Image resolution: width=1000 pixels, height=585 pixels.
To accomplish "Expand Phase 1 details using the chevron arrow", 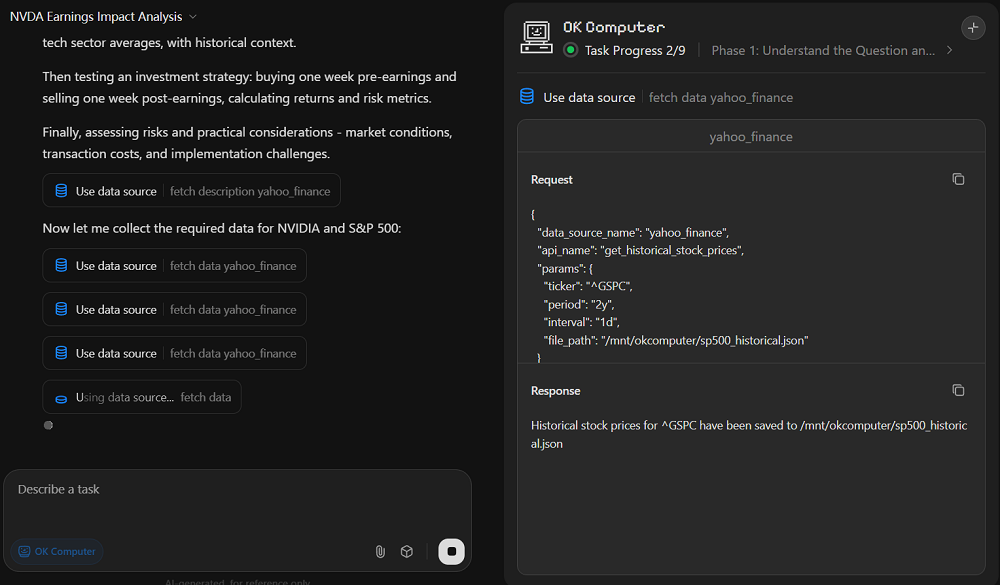I will (949, 50).
